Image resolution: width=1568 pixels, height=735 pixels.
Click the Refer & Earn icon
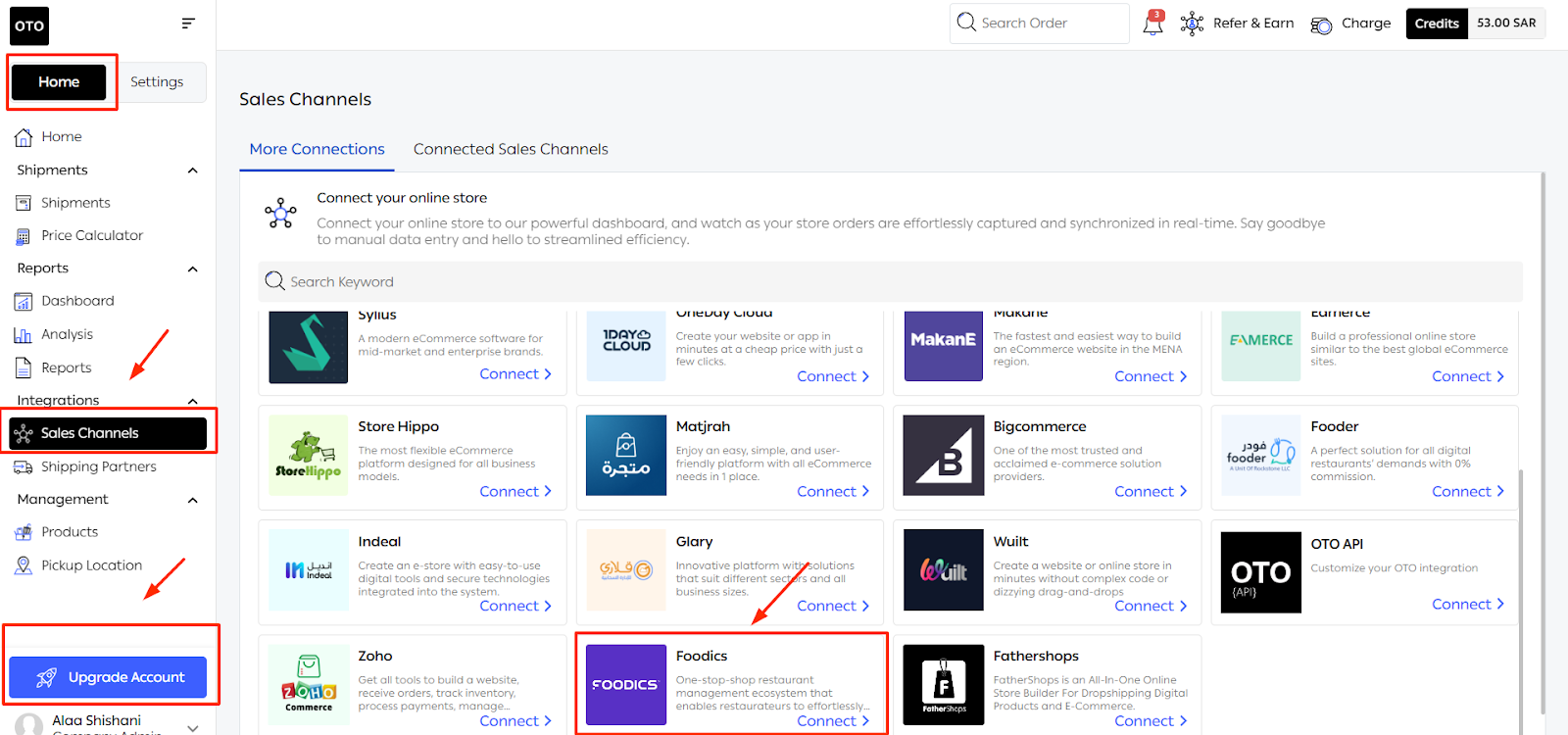pyautogui.click(x=1192, y=24)
